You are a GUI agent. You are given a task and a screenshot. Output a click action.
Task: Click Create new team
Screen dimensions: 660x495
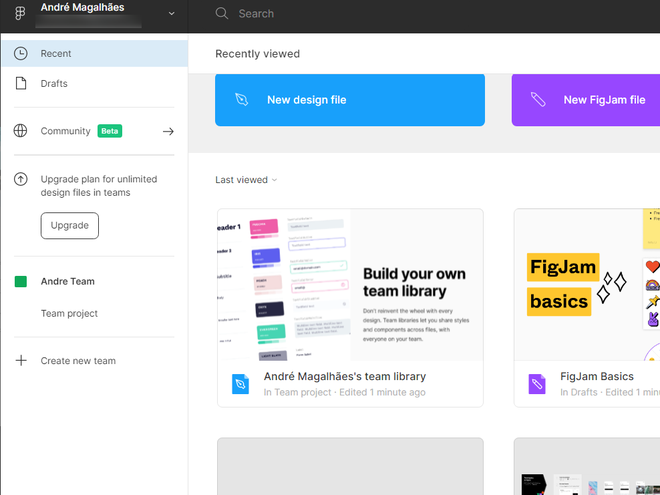78,361
